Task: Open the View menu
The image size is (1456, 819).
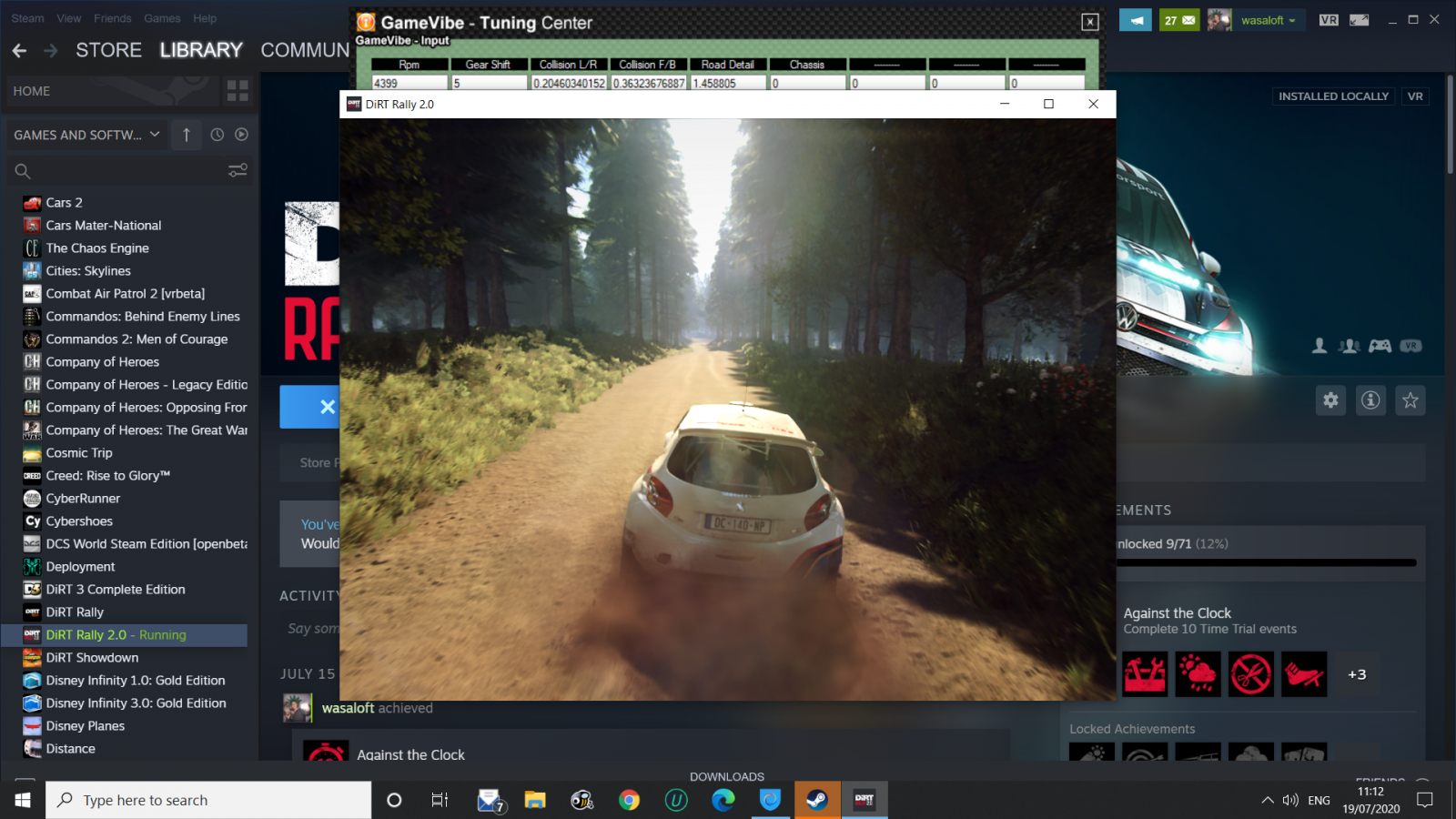Action: click(69, 18)
